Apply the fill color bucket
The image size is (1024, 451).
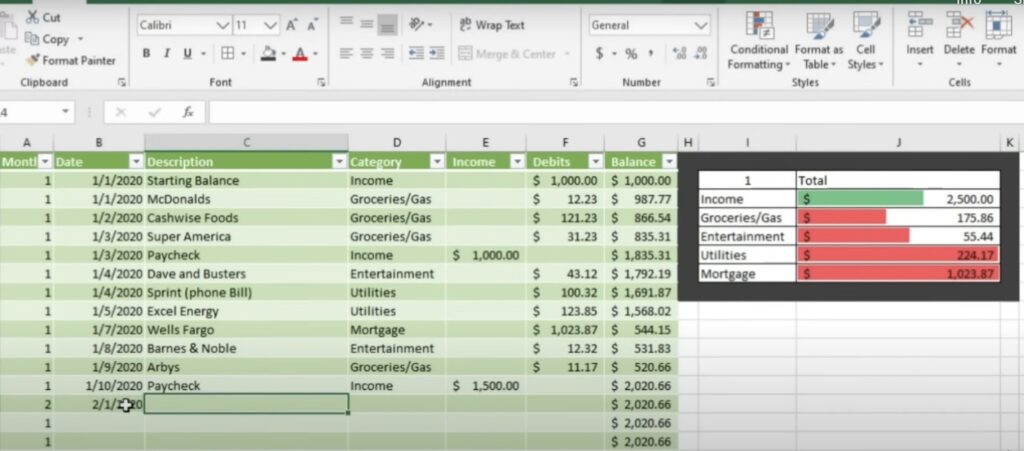pos(268,54)
